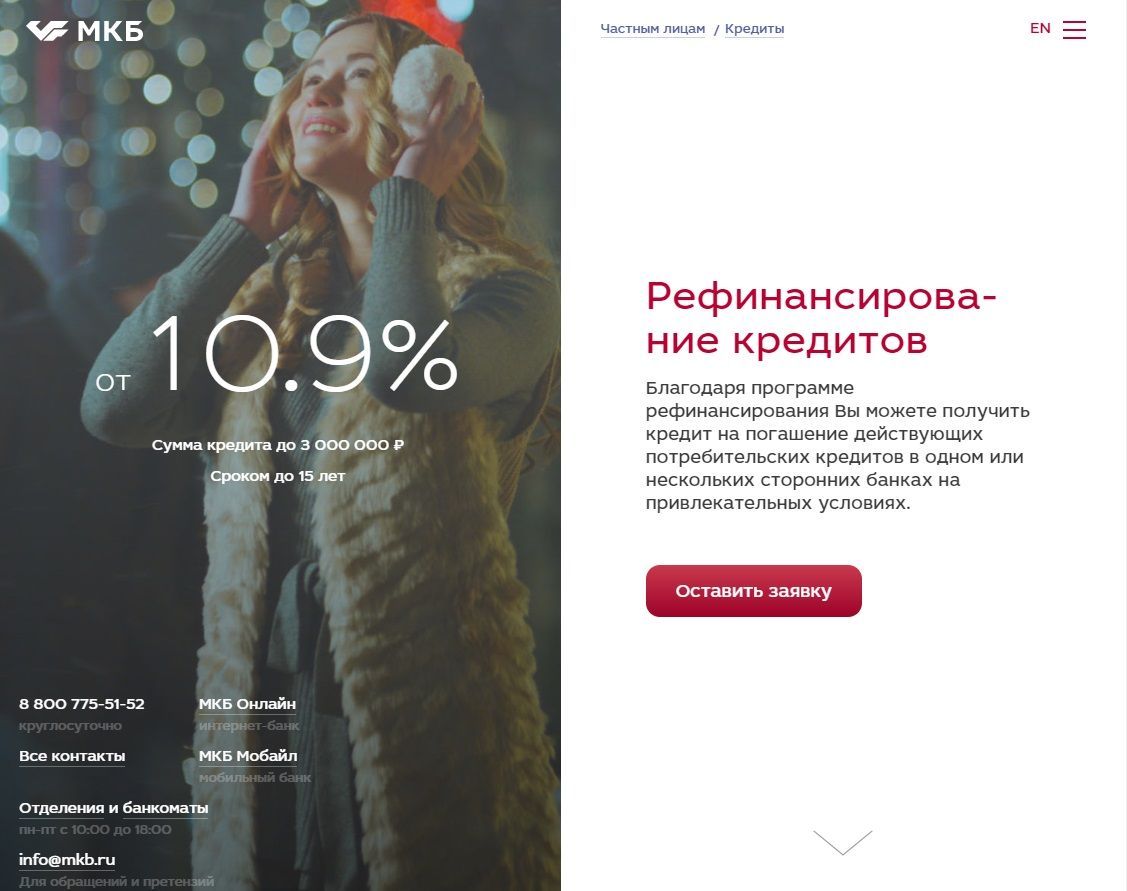Open the банкоматы link
Image resolution: width=1127 pixels, height=891 pixels.
click(x=165, y=808)
